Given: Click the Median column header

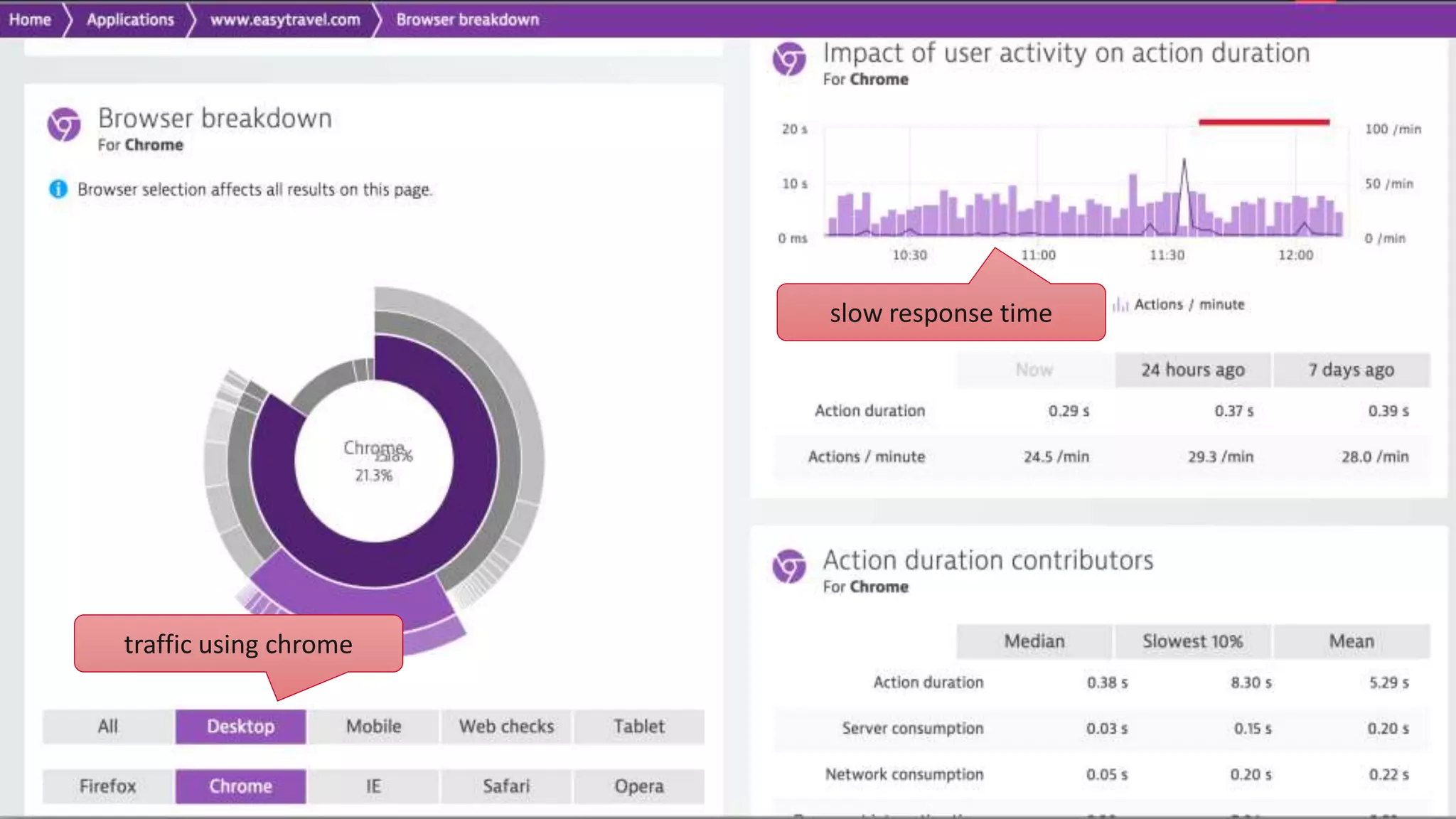Looking at the screenshot, I should (1034, 641).
